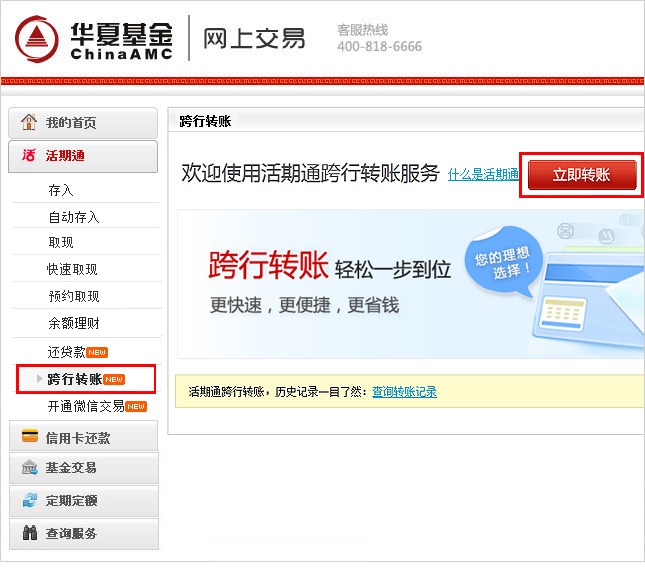This screenshot has width=645, height=570.
Task: Click the triangle arrow before 跨行转账 menu item
Action: click(39, 378)
